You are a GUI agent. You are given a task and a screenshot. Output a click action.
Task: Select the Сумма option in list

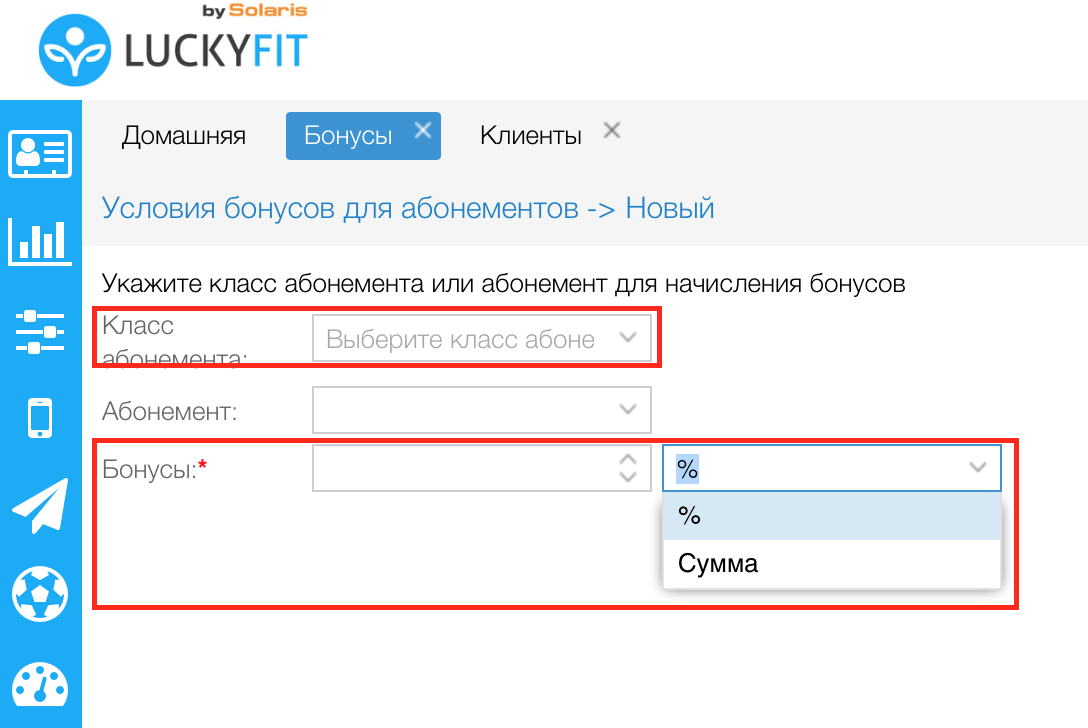830,564
